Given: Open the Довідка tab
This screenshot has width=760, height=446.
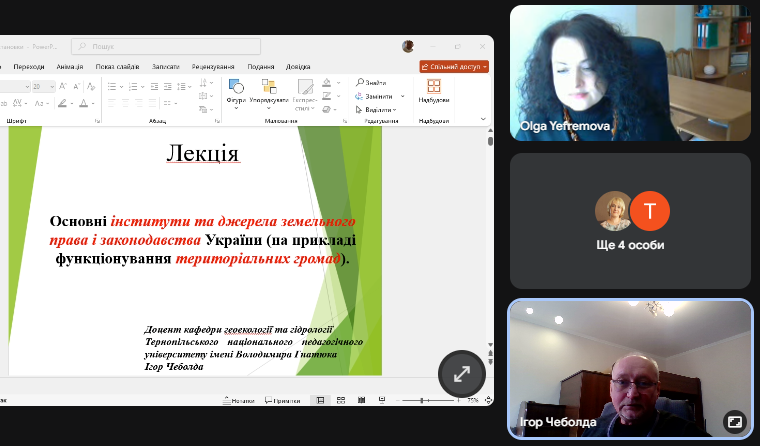Looking at the screenshot, I should click(298, 66).
